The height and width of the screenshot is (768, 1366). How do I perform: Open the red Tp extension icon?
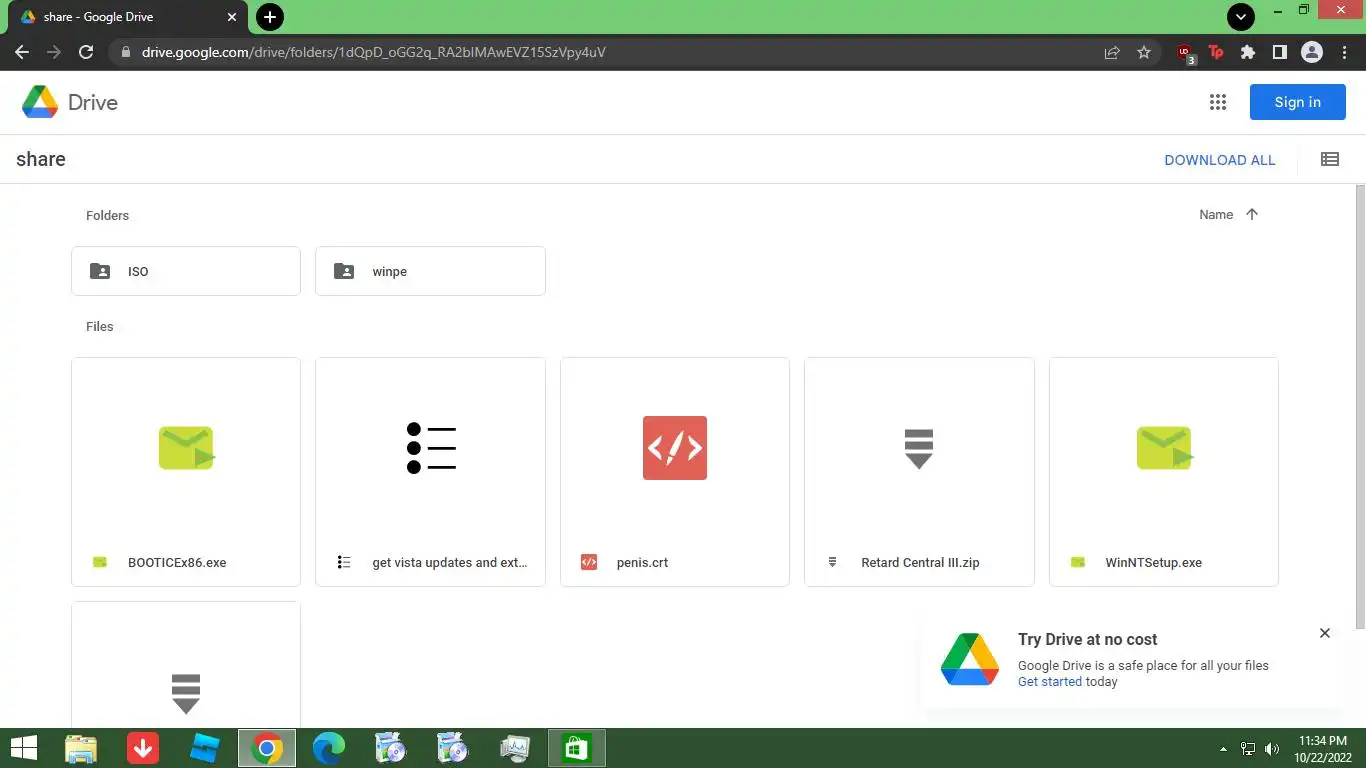coord(1216,52)
